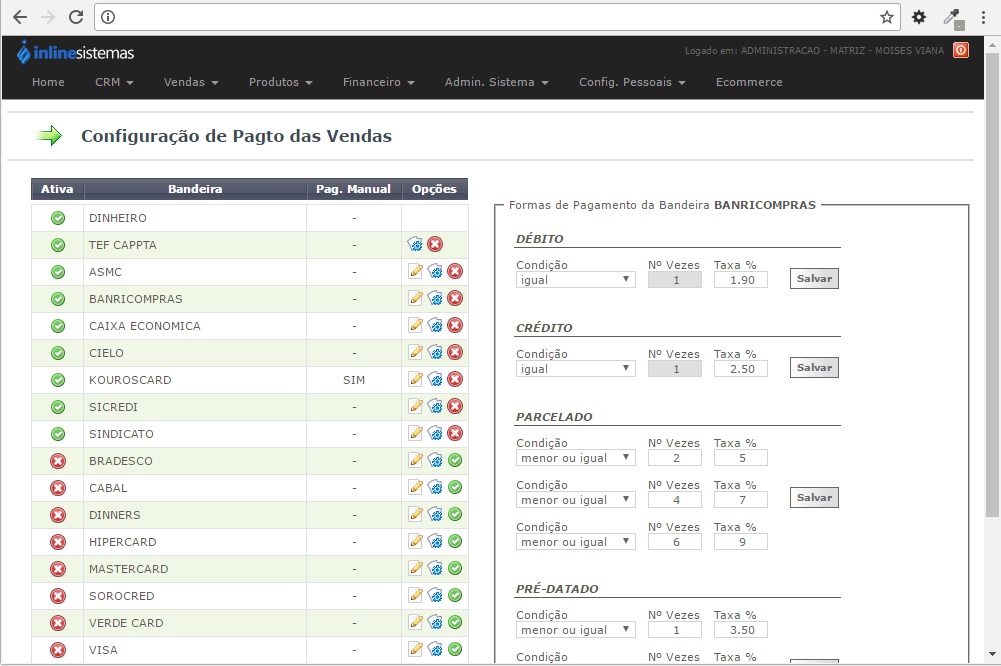Click the edit pencil icon for KOUROSCARD
The width and height of the screenshot is (1001, 666).
(416, 379)
